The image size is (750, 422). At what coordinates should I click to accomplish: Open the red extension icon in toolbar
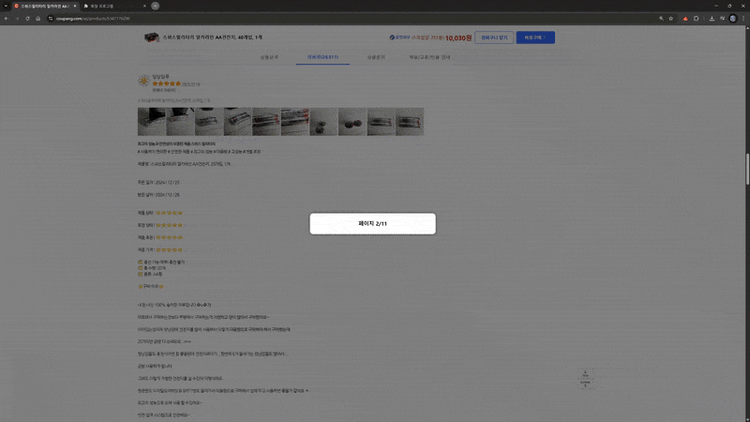point(685,19)
